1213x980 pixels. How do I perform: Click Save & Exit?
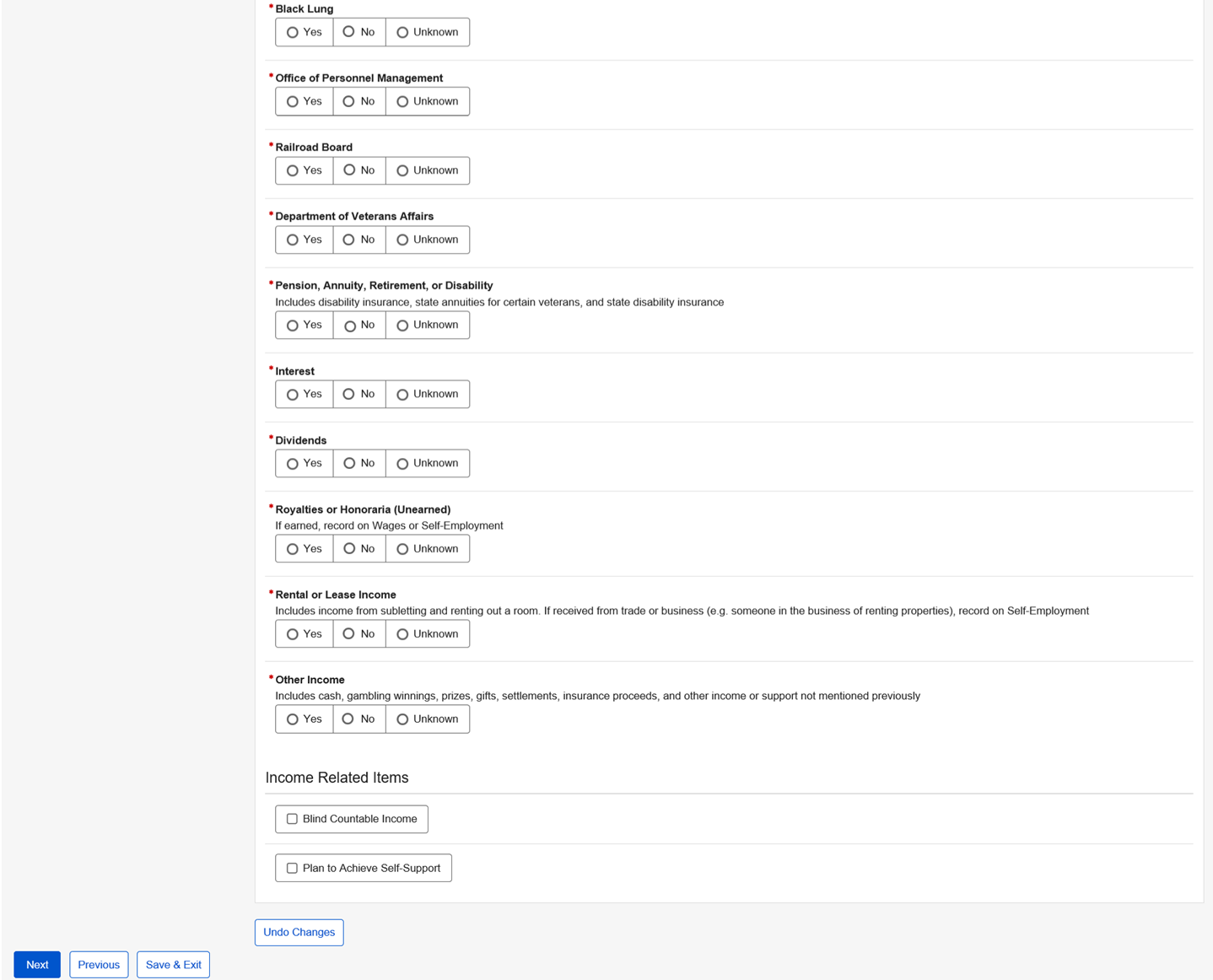pos(173,965)
